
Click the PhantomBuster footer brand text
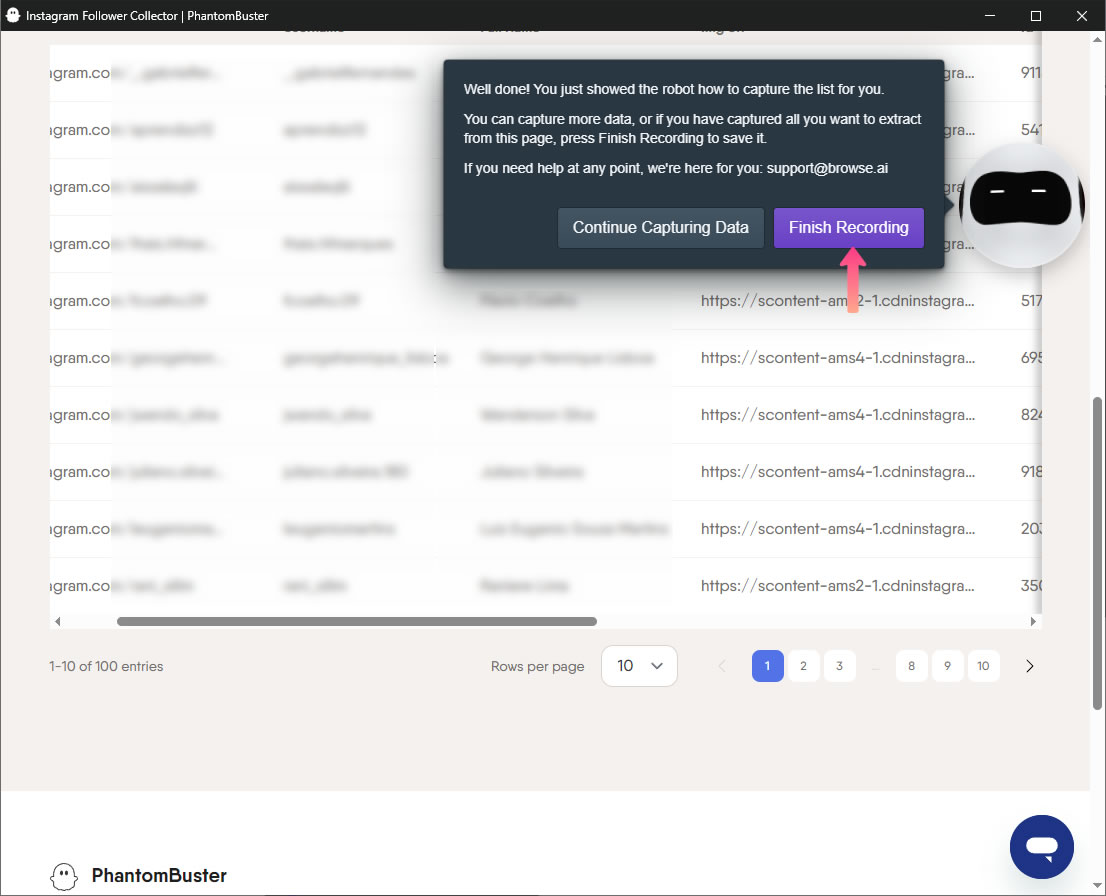pos(159,876)
